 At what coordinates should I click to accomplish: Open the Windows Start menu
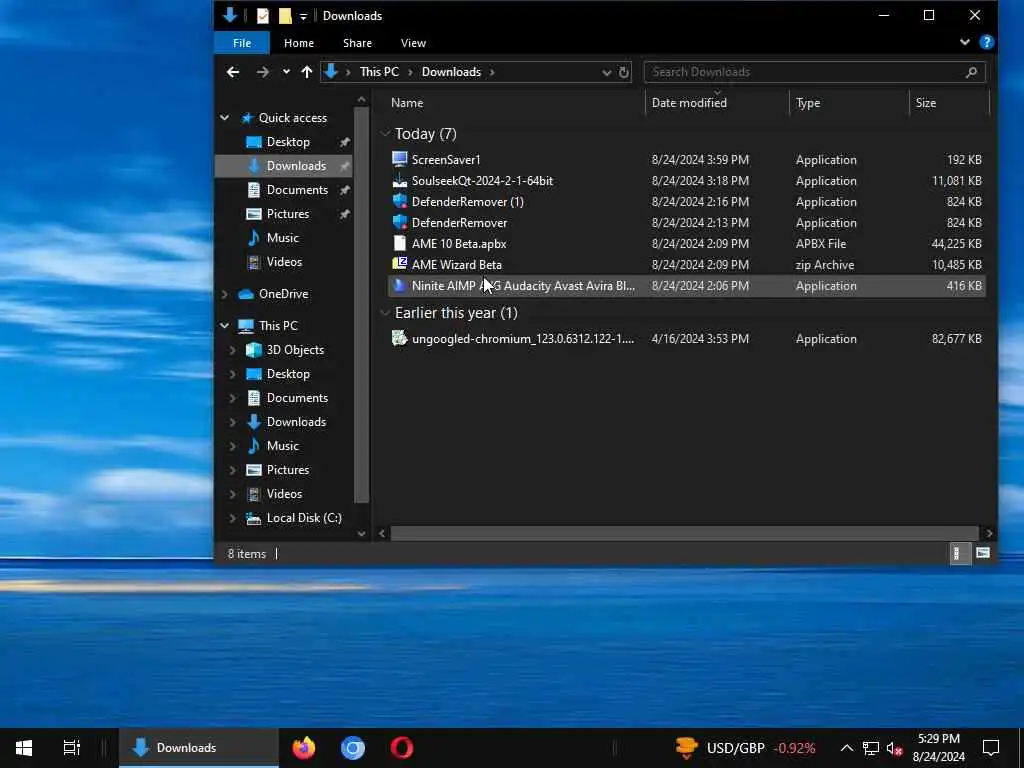tap(24, 748)
